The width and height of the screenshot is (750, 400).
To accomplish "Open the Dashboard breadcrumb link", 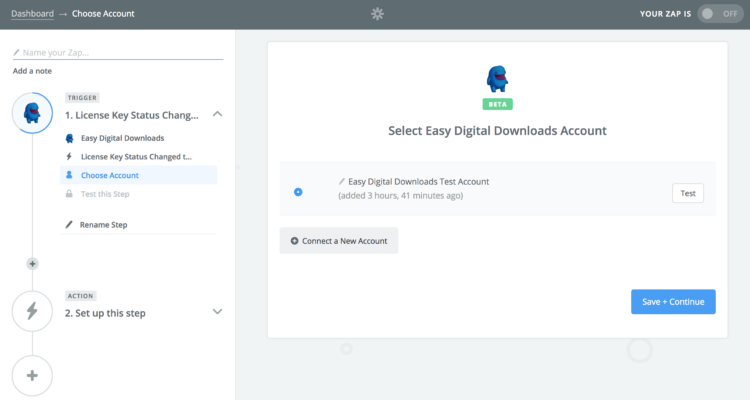I will tap(33, 14).
